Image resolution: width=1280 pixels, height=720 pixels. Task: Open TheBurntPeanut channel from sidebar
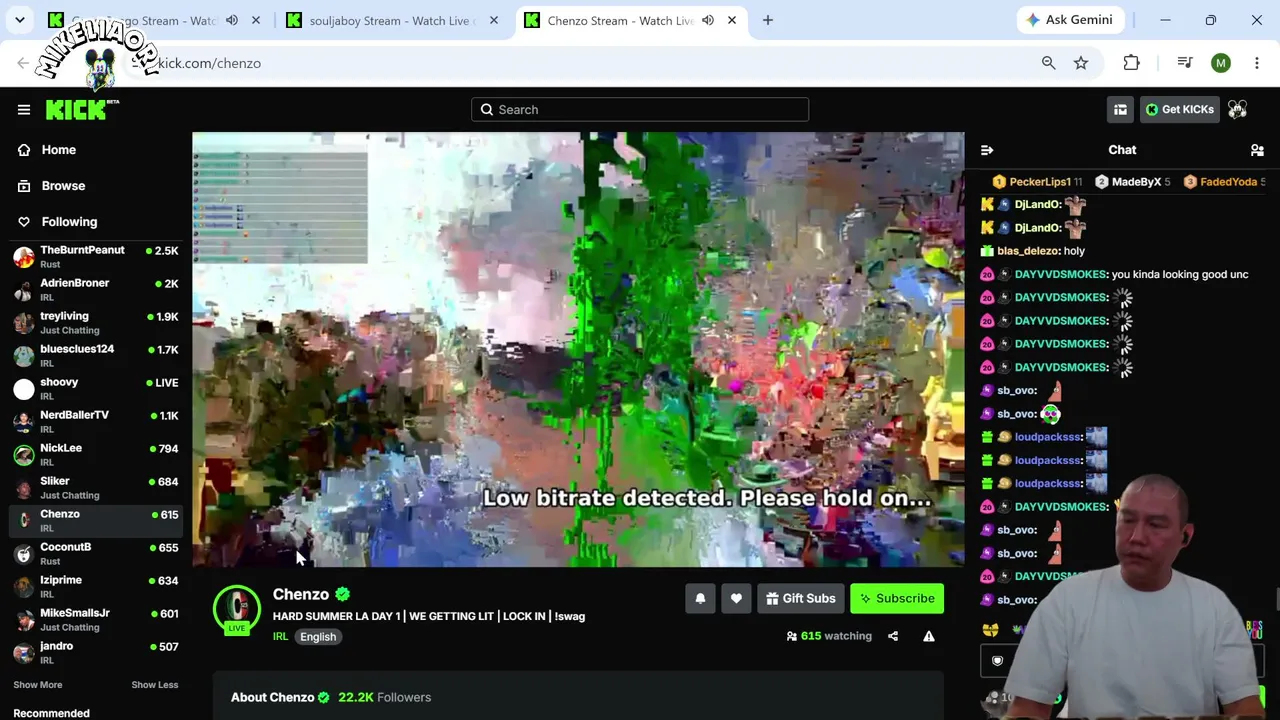coord(96,257)
